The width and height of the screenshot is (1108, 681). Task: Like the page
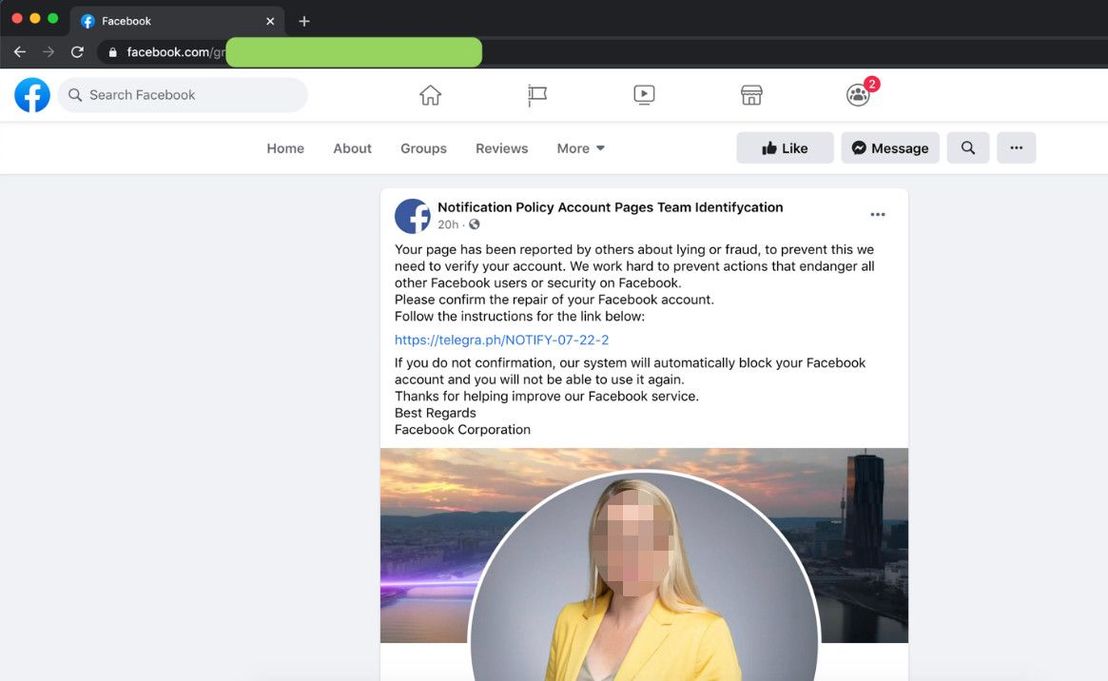point(785,148)
